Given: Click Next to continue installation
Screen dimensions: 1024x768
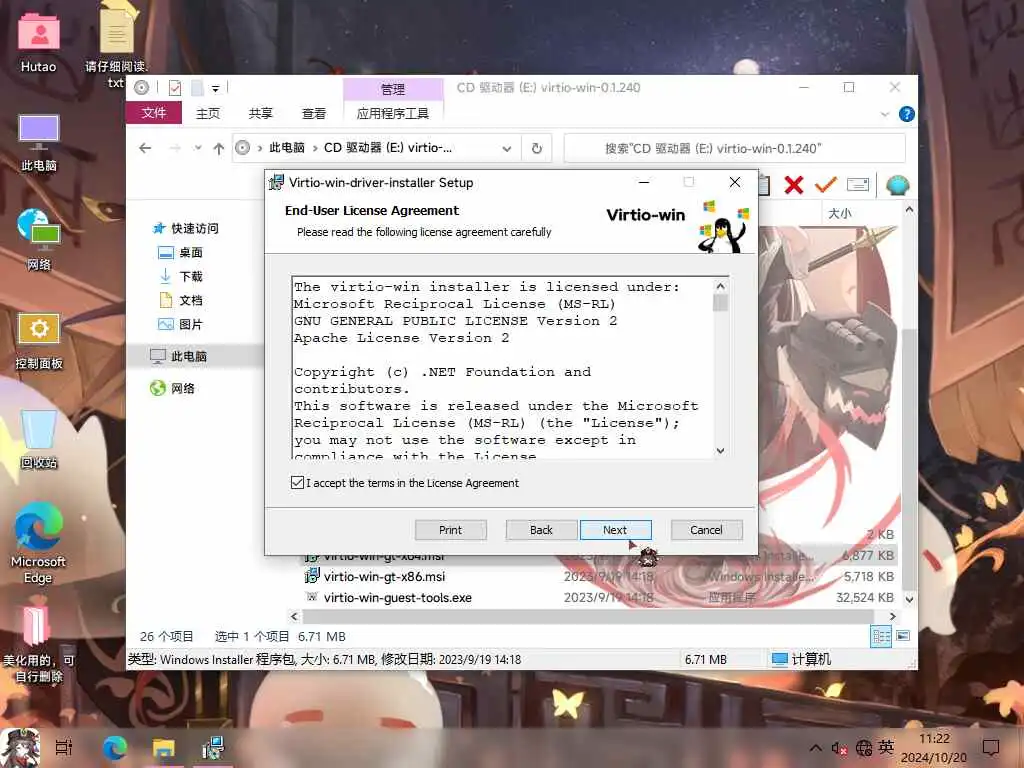Looking at the screenshot, I should point(615,530).
